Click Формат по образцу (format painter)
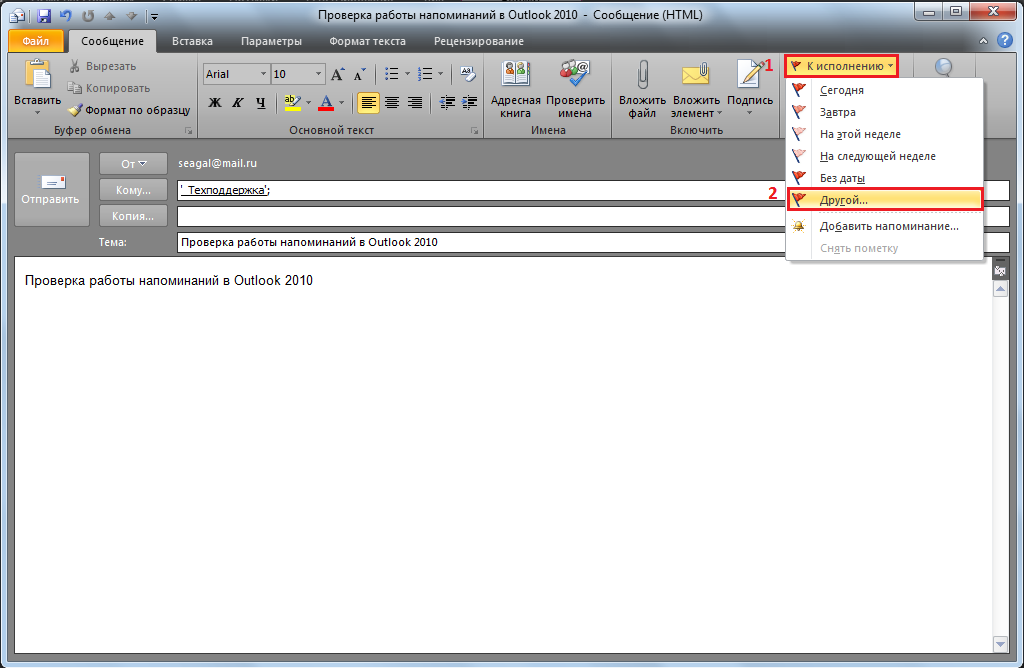Image resolution: width=1024 pixels, height=668 pixels. 129,110
